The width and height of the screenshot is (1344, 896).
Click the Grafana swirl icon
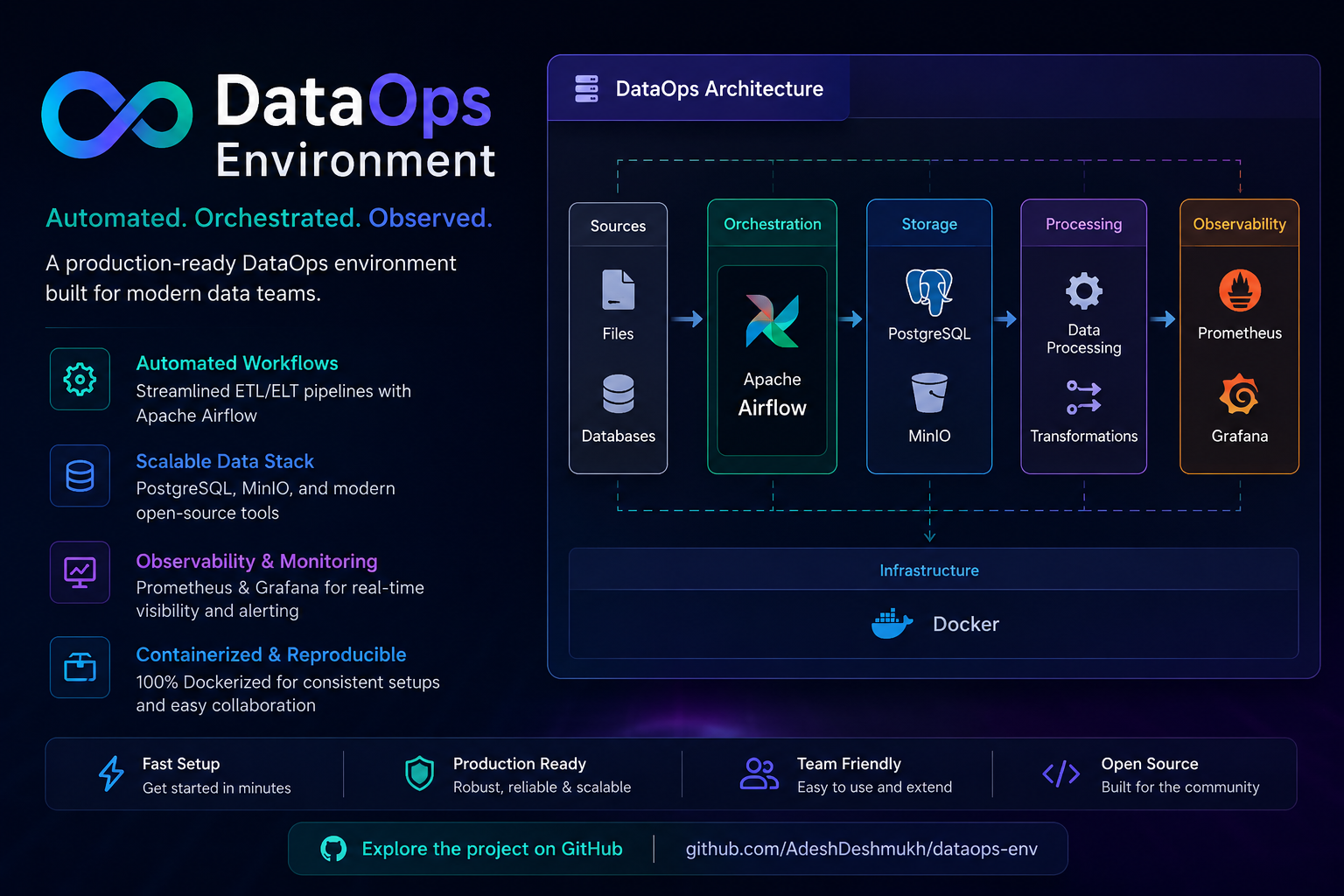(1239, 395)
